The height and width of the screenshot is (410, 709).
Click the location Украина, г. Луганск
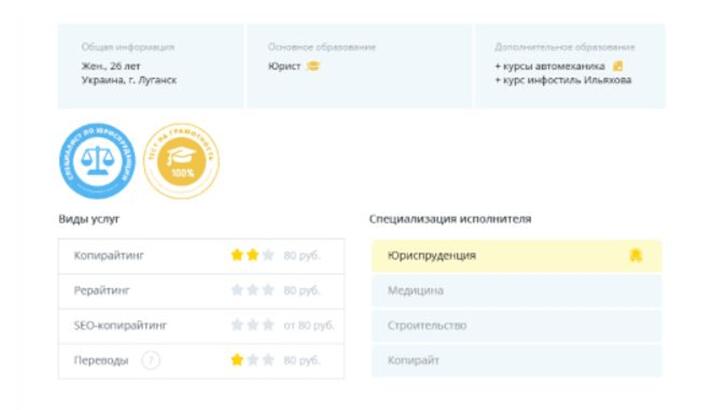(x=129, y=80)
